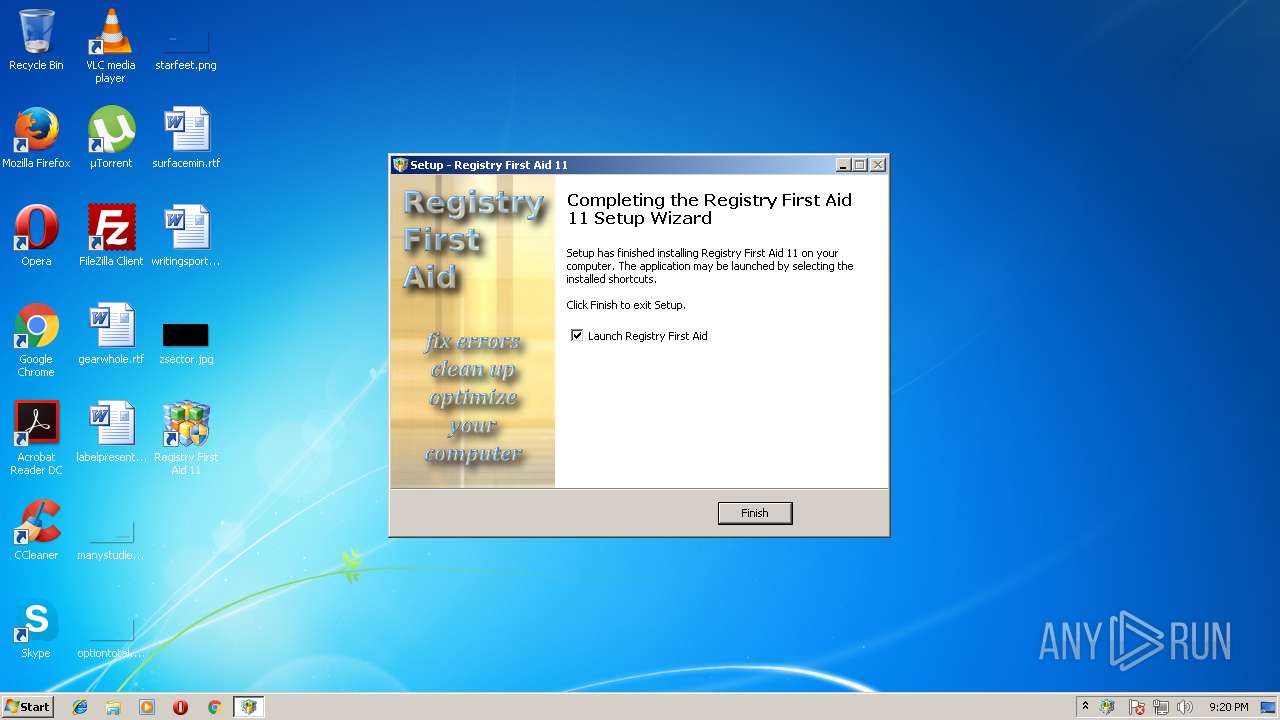
Task: Open Mozilla Firefox desktop shortcut
Action: point(36,138)
